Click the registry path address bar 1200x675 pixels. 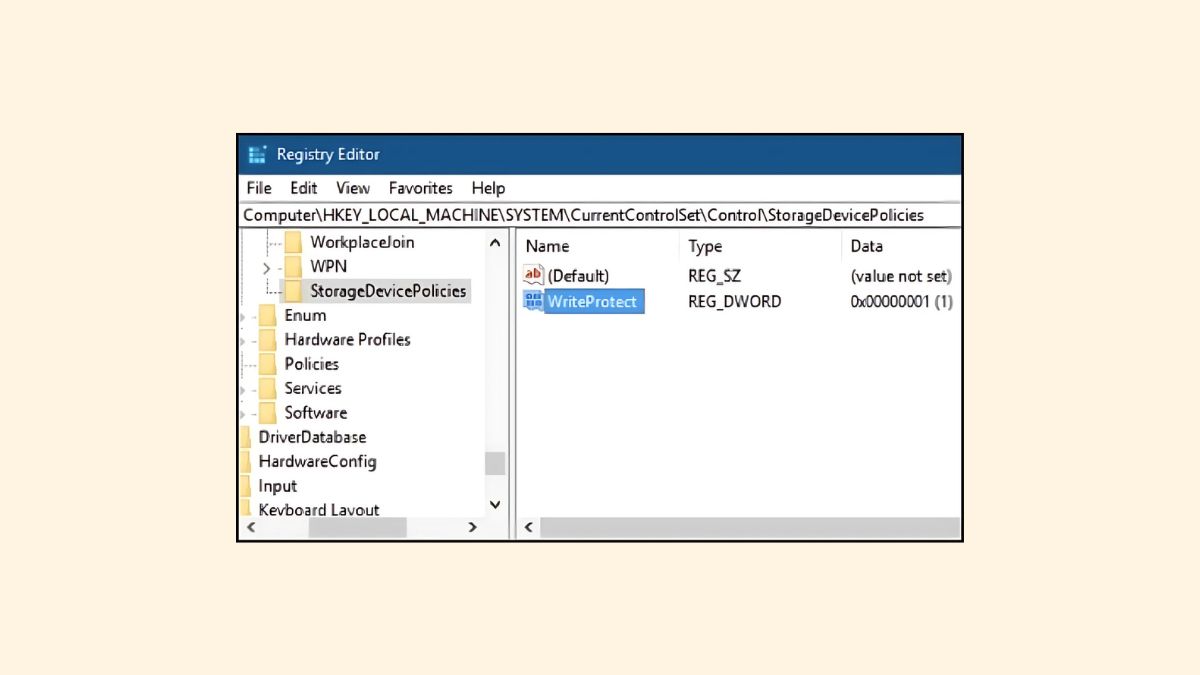(600, 215)
